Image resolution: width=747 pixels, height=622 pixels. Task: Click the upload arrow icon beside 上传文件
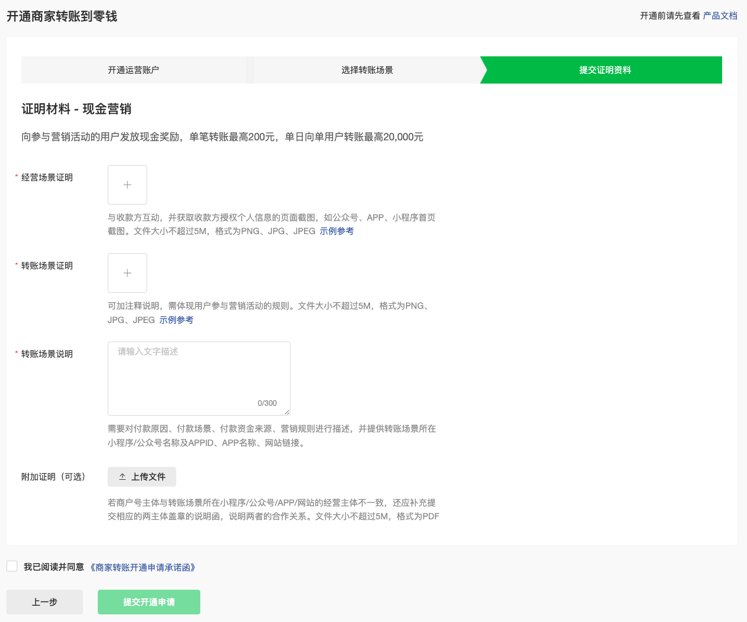point(122,477)
